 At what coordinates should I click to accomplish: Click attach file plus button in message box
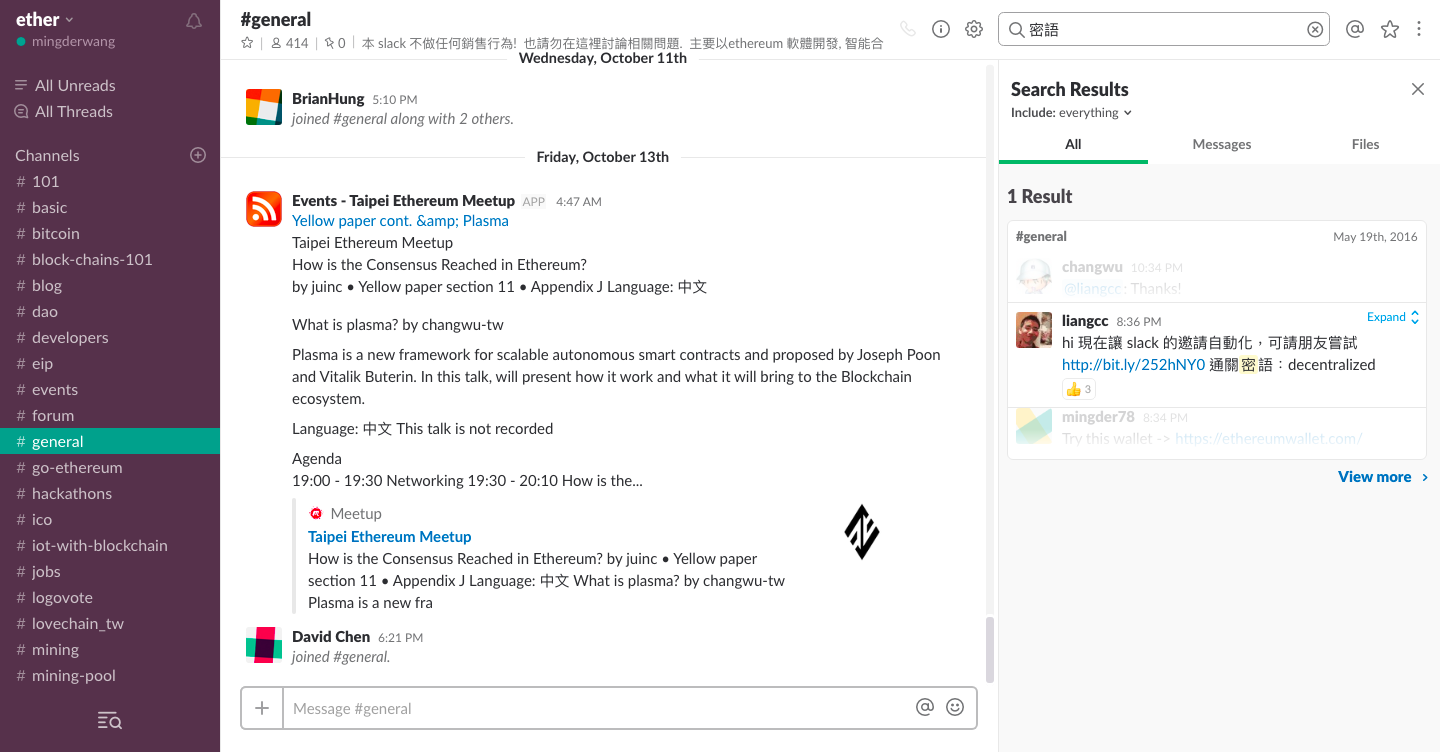(x=262, y=708)
